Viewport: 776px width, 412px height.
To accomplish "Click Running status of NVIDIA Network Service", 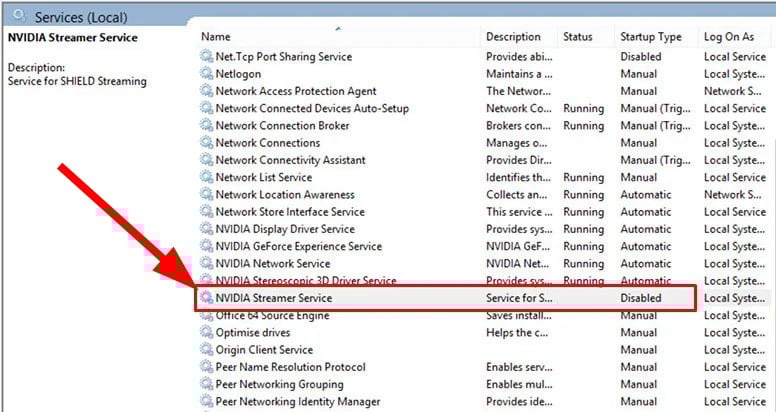I will (583, 263).
